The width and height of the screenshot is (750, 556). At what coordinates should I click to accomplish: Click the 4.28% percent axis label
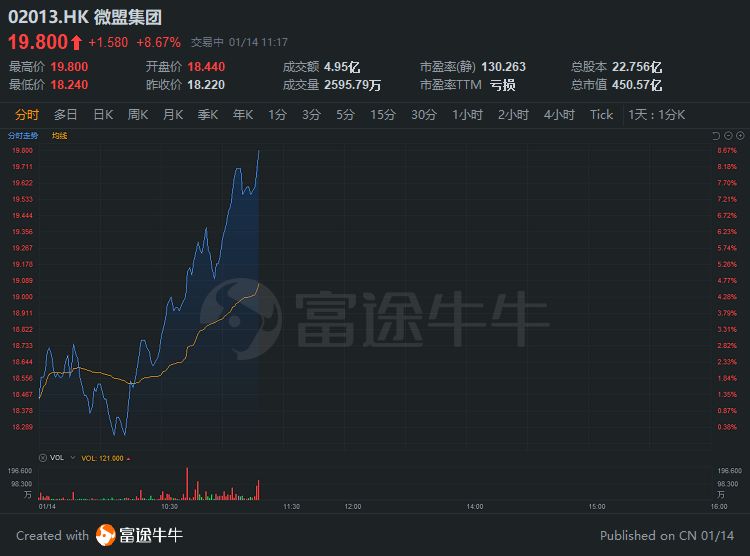[727, 297]
